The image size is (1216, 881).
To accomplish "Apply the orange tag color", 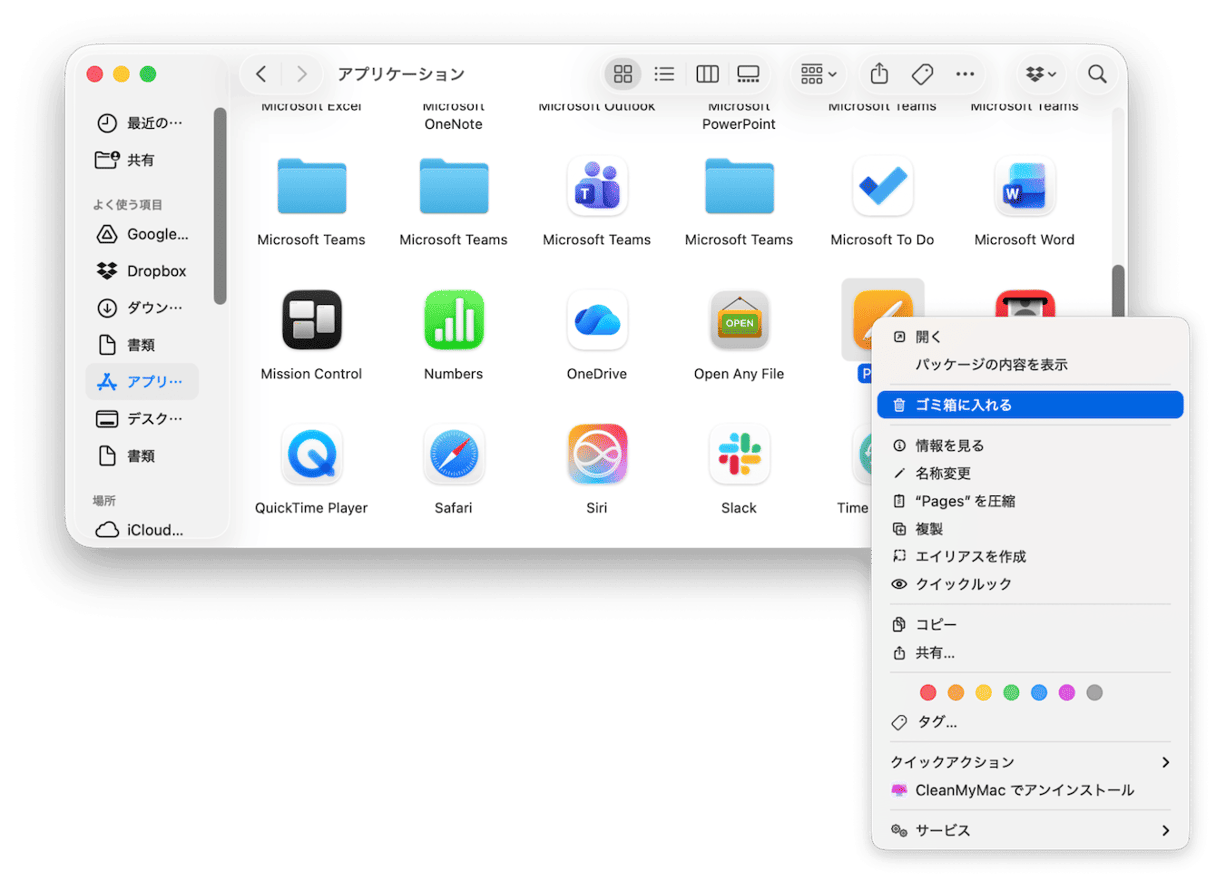I will [956, 692].
